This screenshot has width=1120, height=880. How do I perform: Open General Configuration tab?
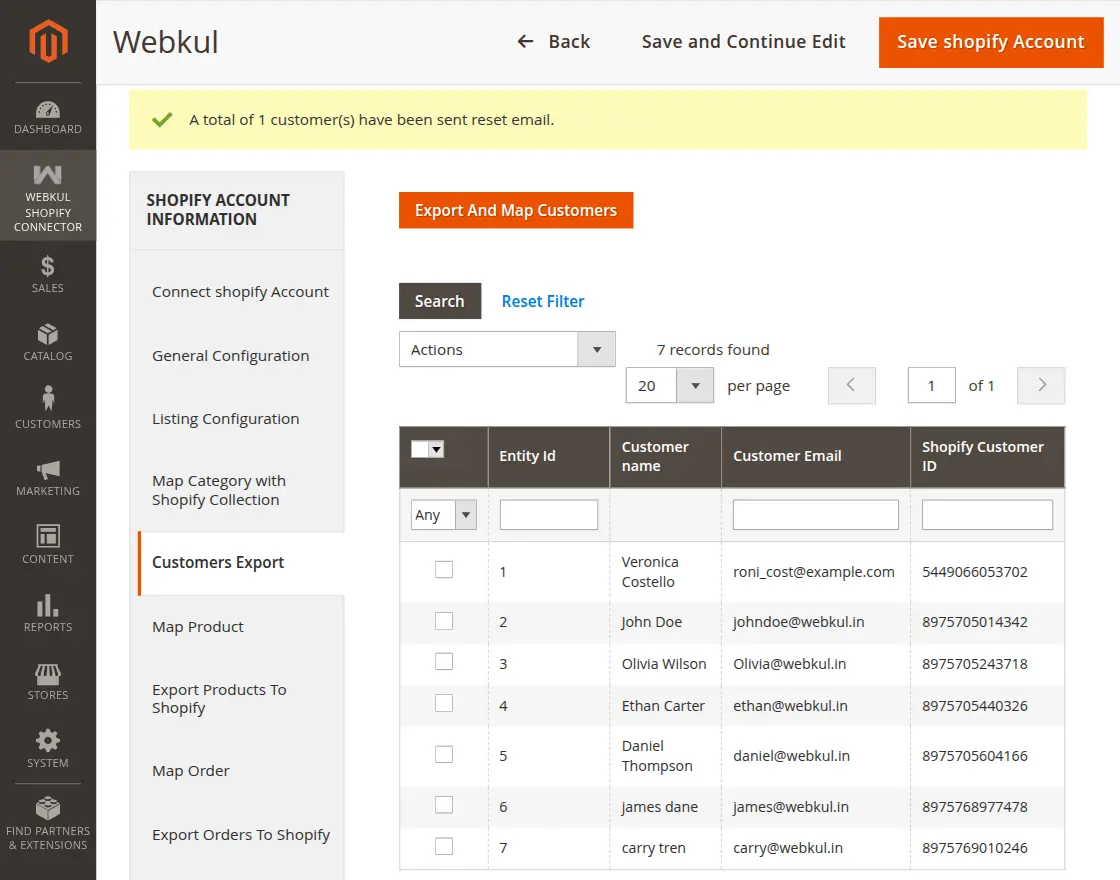coord(230,356)
